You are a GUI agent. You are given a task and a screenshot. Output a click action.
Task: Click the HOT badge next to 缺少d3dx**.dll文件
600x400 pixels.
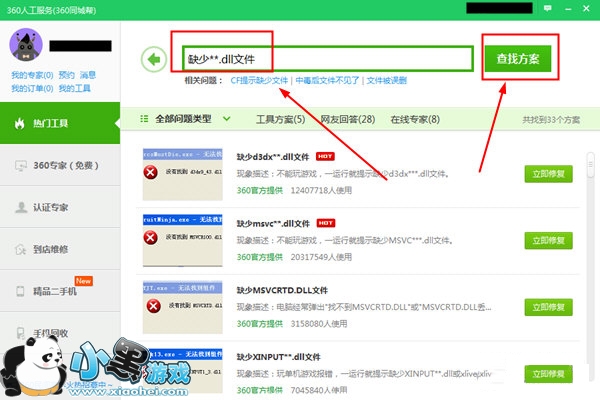tap(325, 156)
